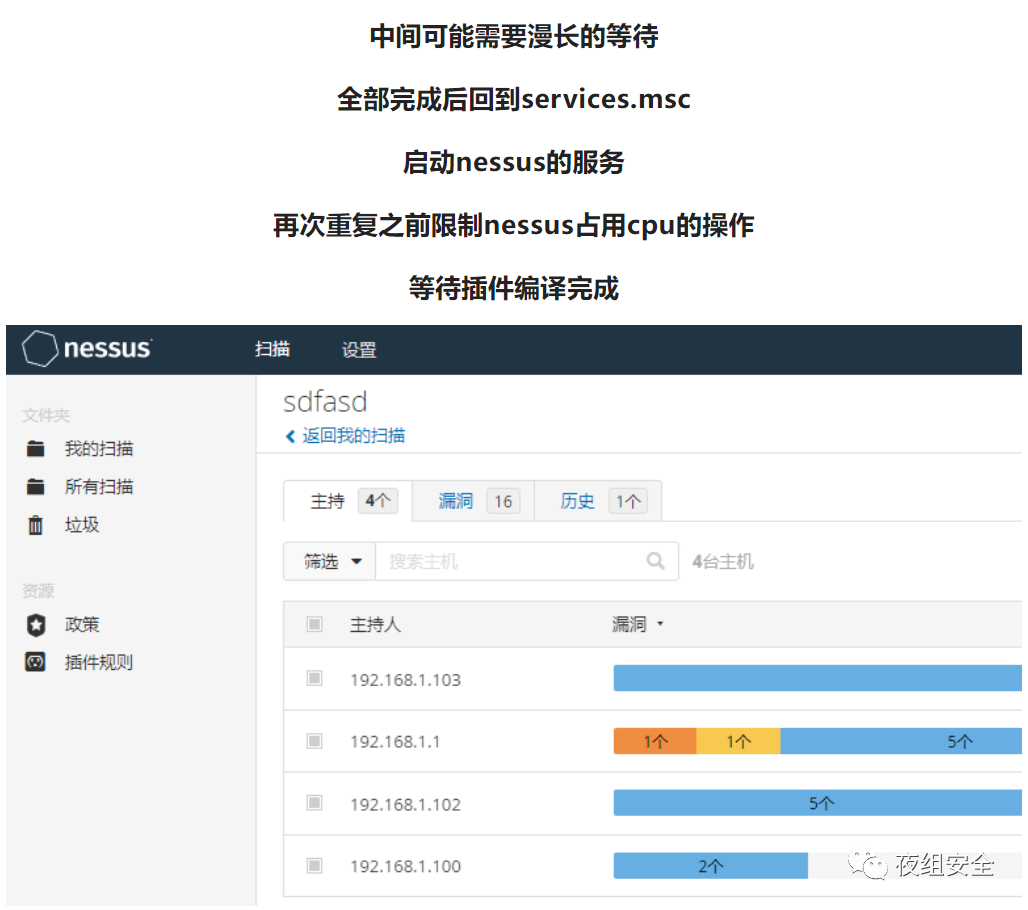The image size is (1028, 910).
Task: Click the 主持人 column header
Action: pos(375,624)
